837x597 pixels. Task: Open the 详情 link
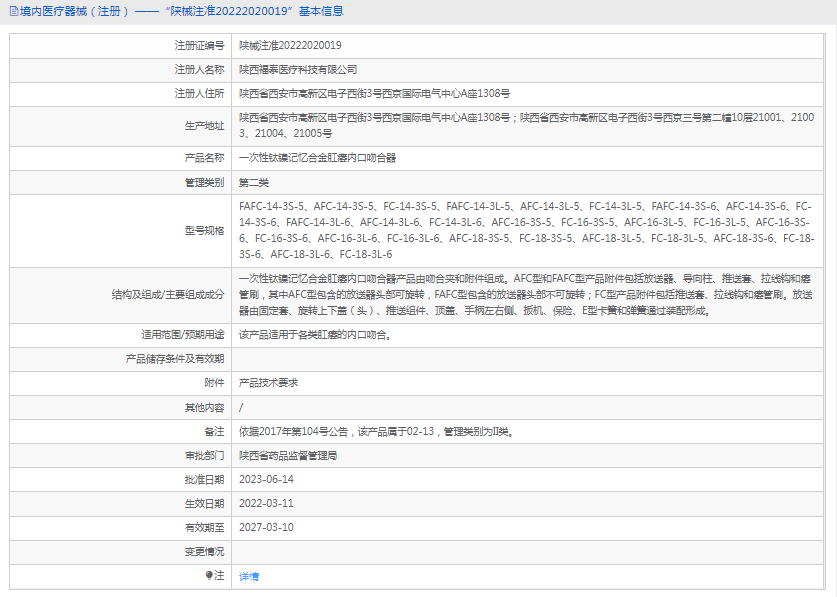point(249,577)
